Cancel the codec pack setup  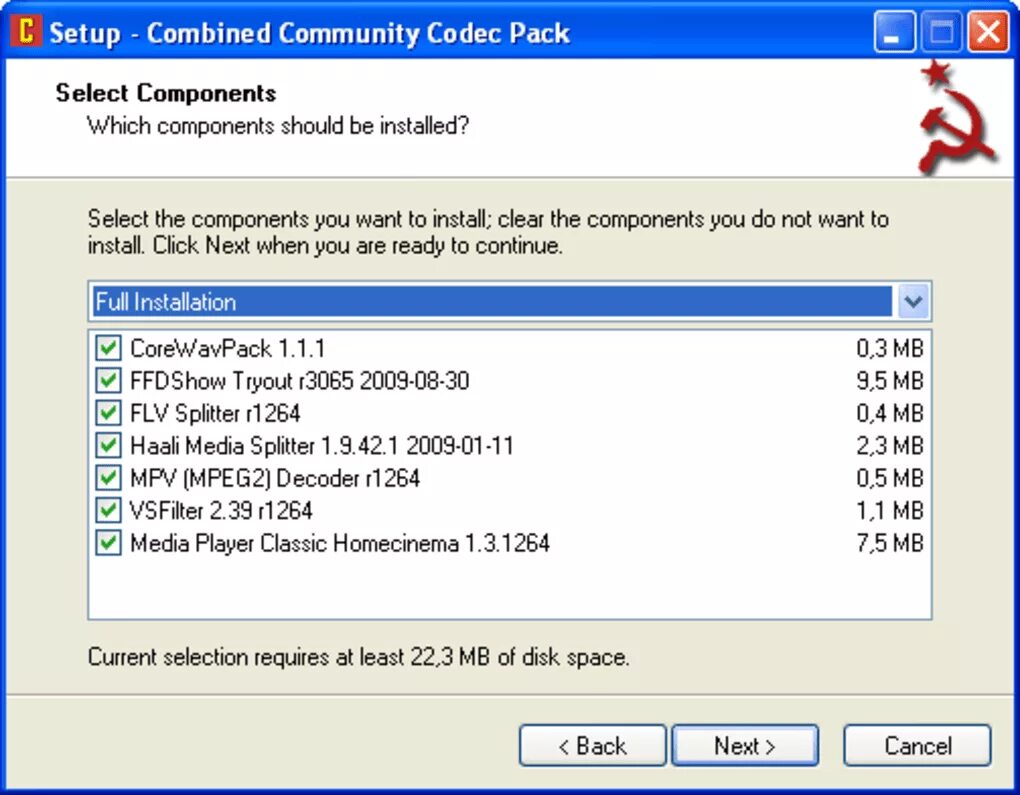tap(917, 746)
